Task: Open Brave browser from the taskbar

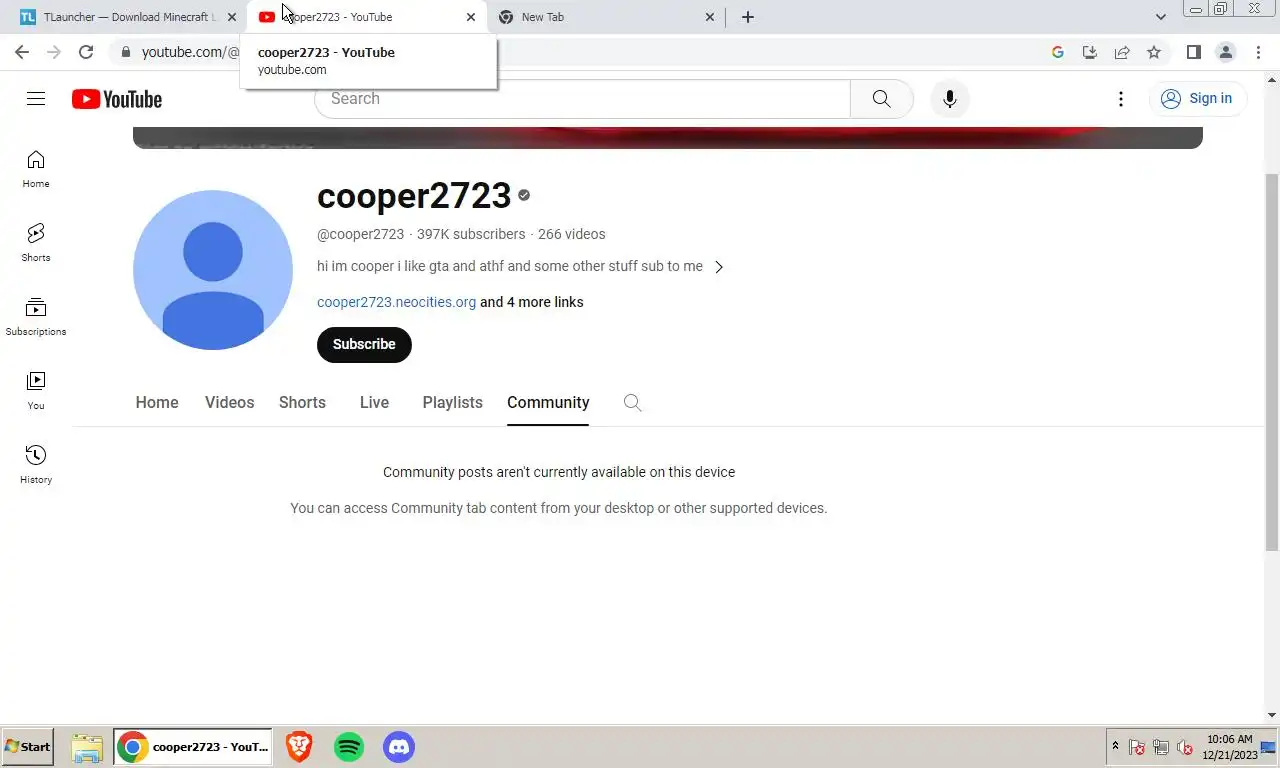Action: click(x=299, y=747)
